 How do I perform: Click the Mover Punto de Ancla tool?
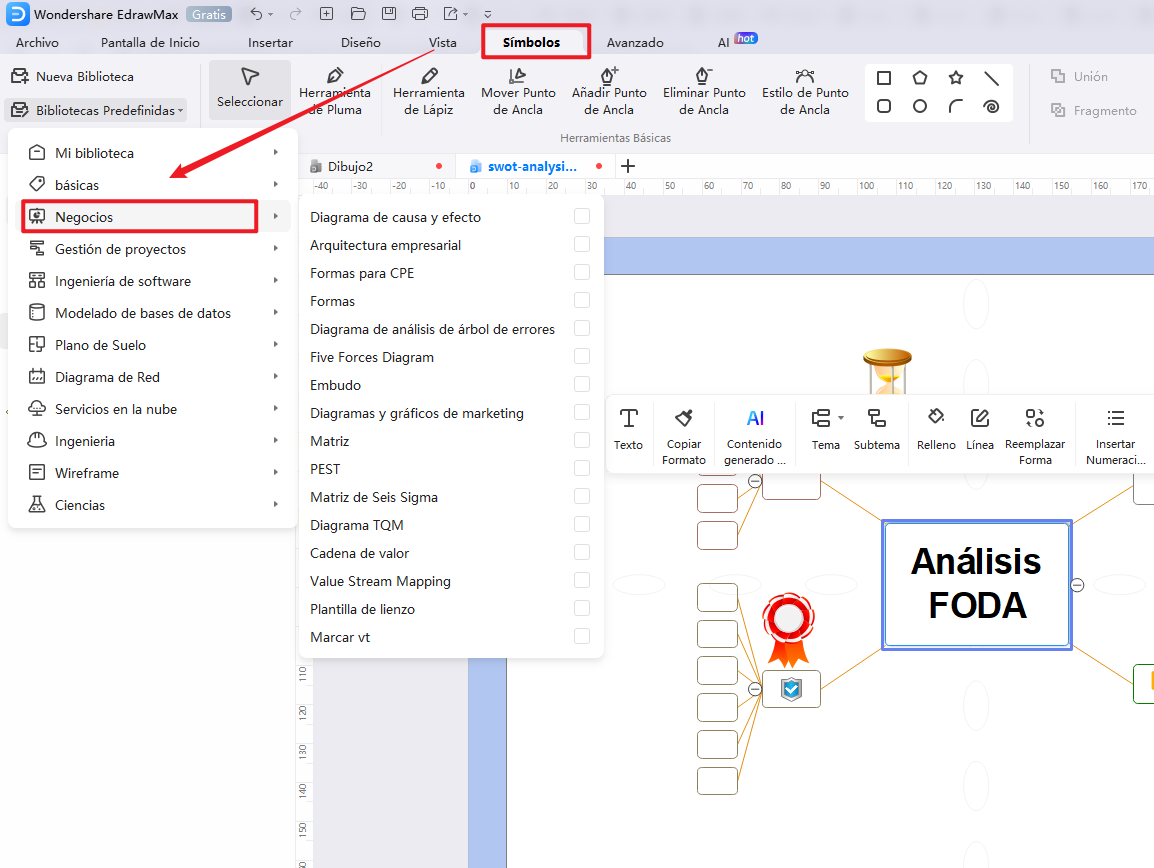(518, 90)
